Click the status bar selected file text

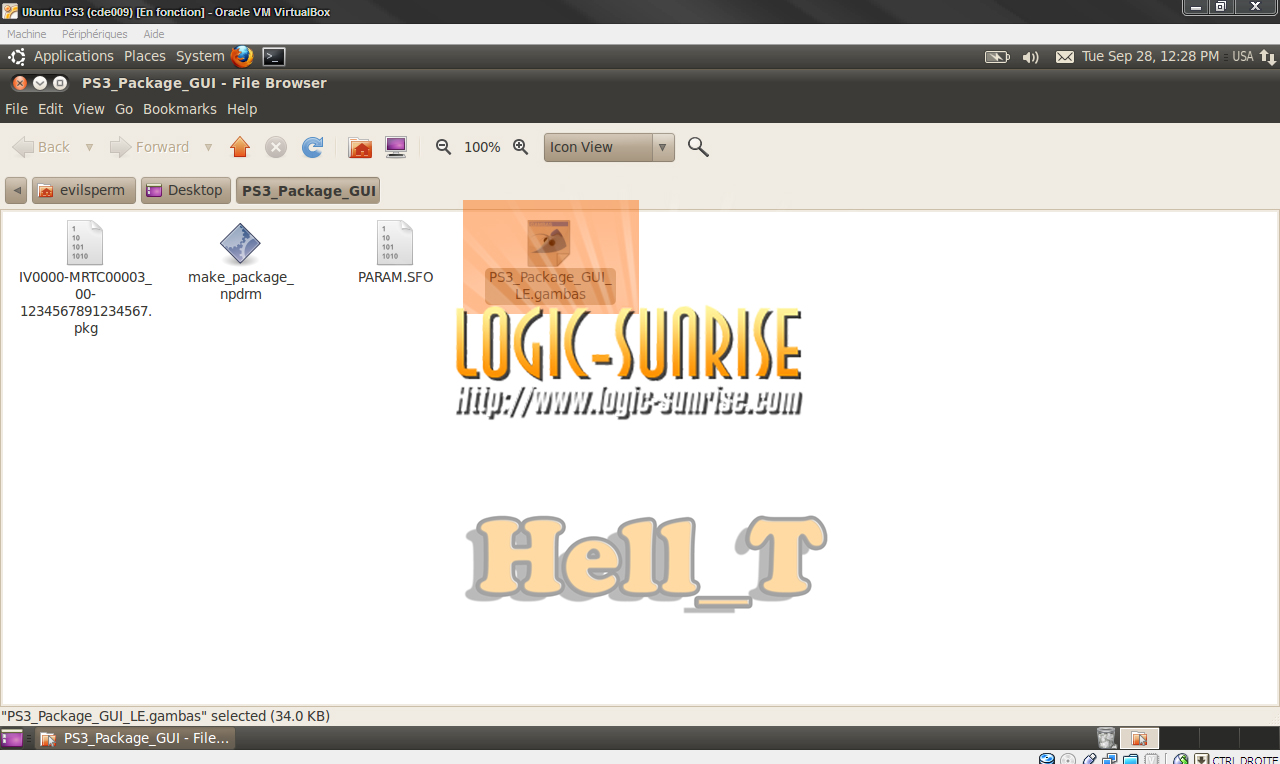coord(166,716)
